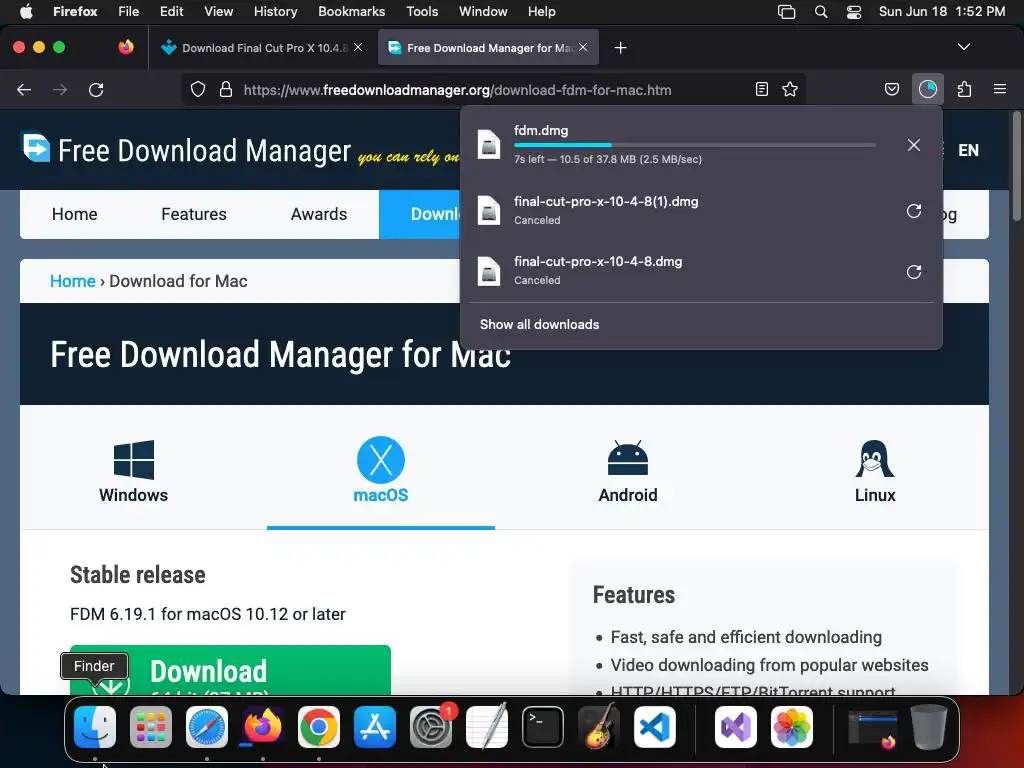The height and width of the screenshot is (768, 1024).
Task: Open the Apple menu
Action: (x=26, y=12)
